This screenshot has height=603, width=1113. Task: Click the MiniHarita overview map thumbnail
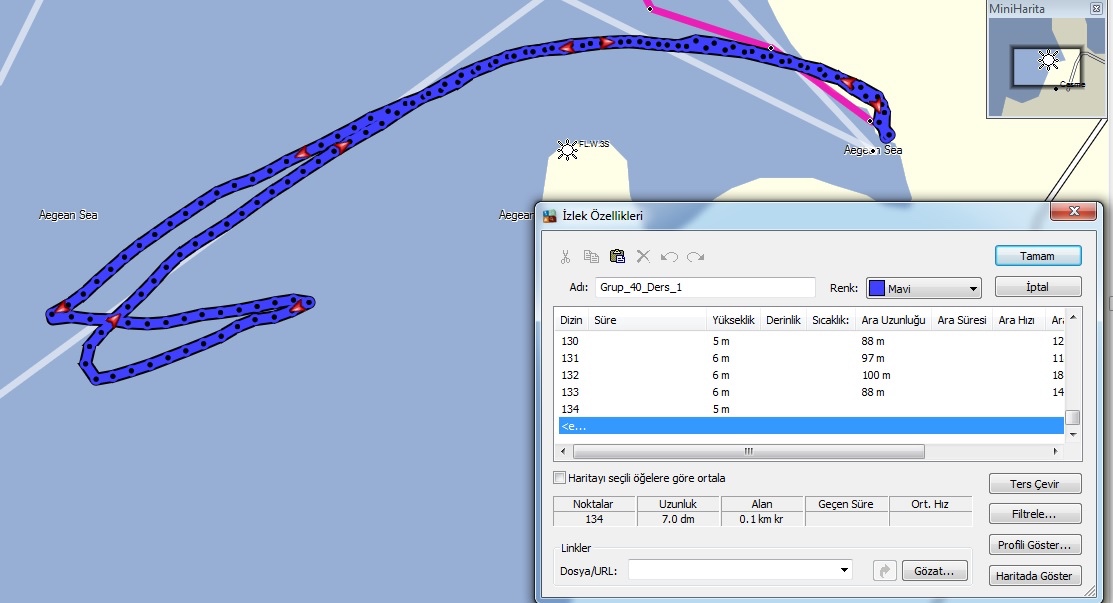coord(1047,67)
